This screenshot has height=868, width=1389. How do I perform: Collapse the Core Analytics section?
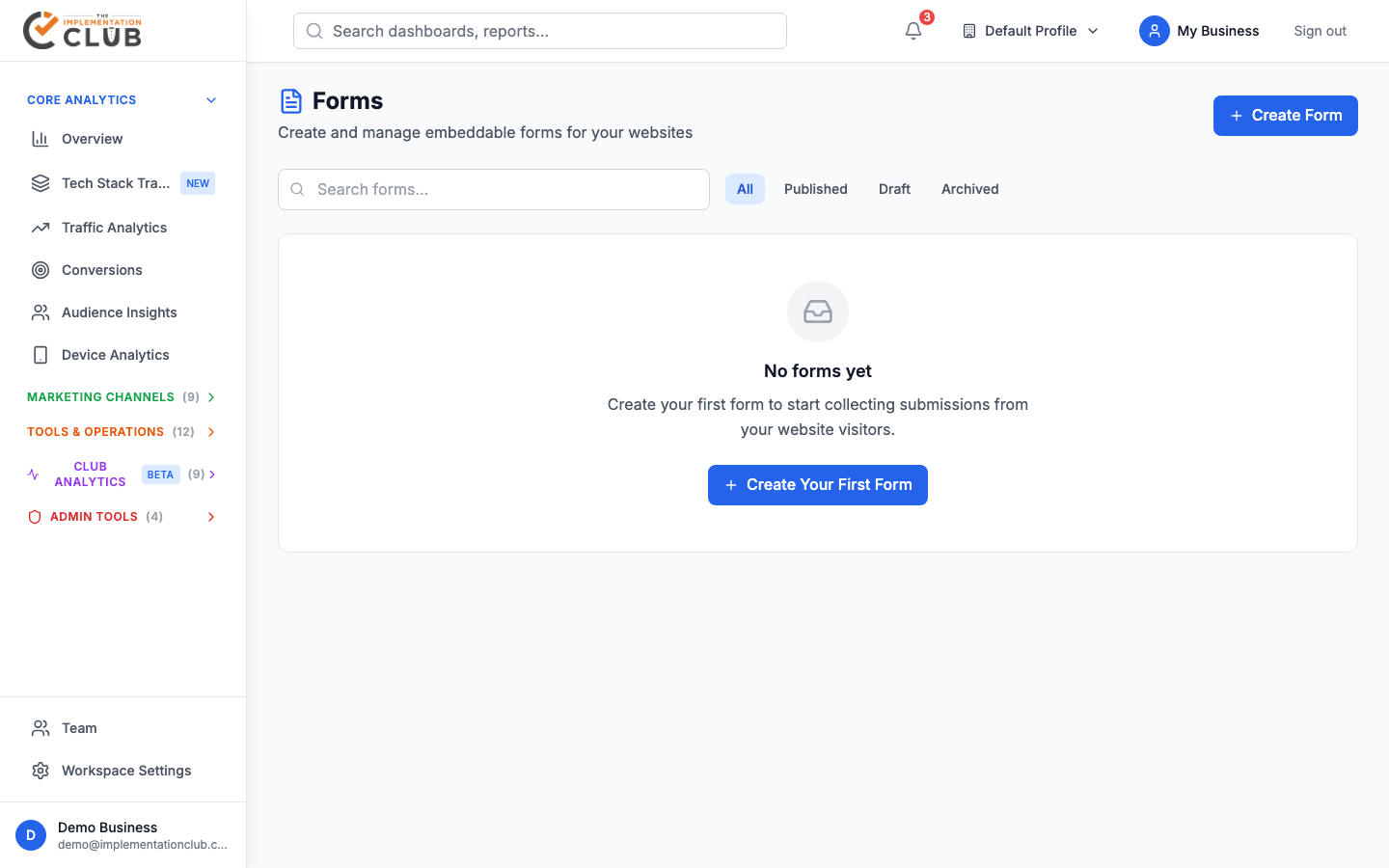coord(210,99)
